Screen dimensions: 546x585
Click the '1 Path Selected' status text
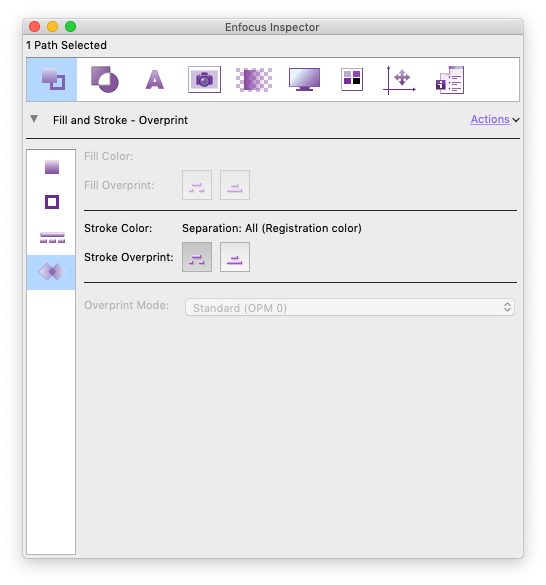66,45
